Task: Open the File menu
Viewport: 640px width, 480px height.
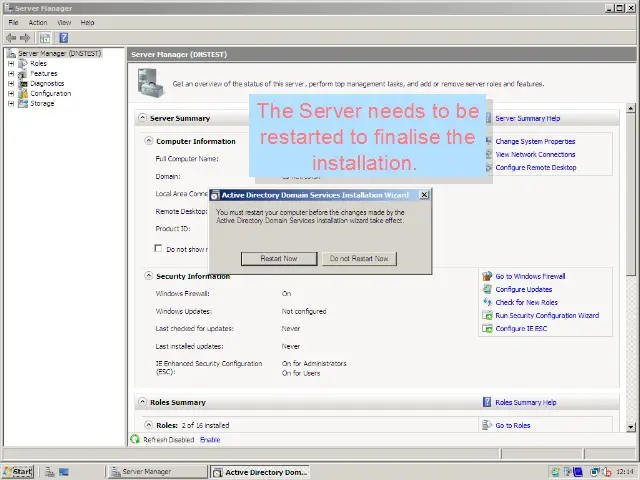Action: click(x=13, y=22)
